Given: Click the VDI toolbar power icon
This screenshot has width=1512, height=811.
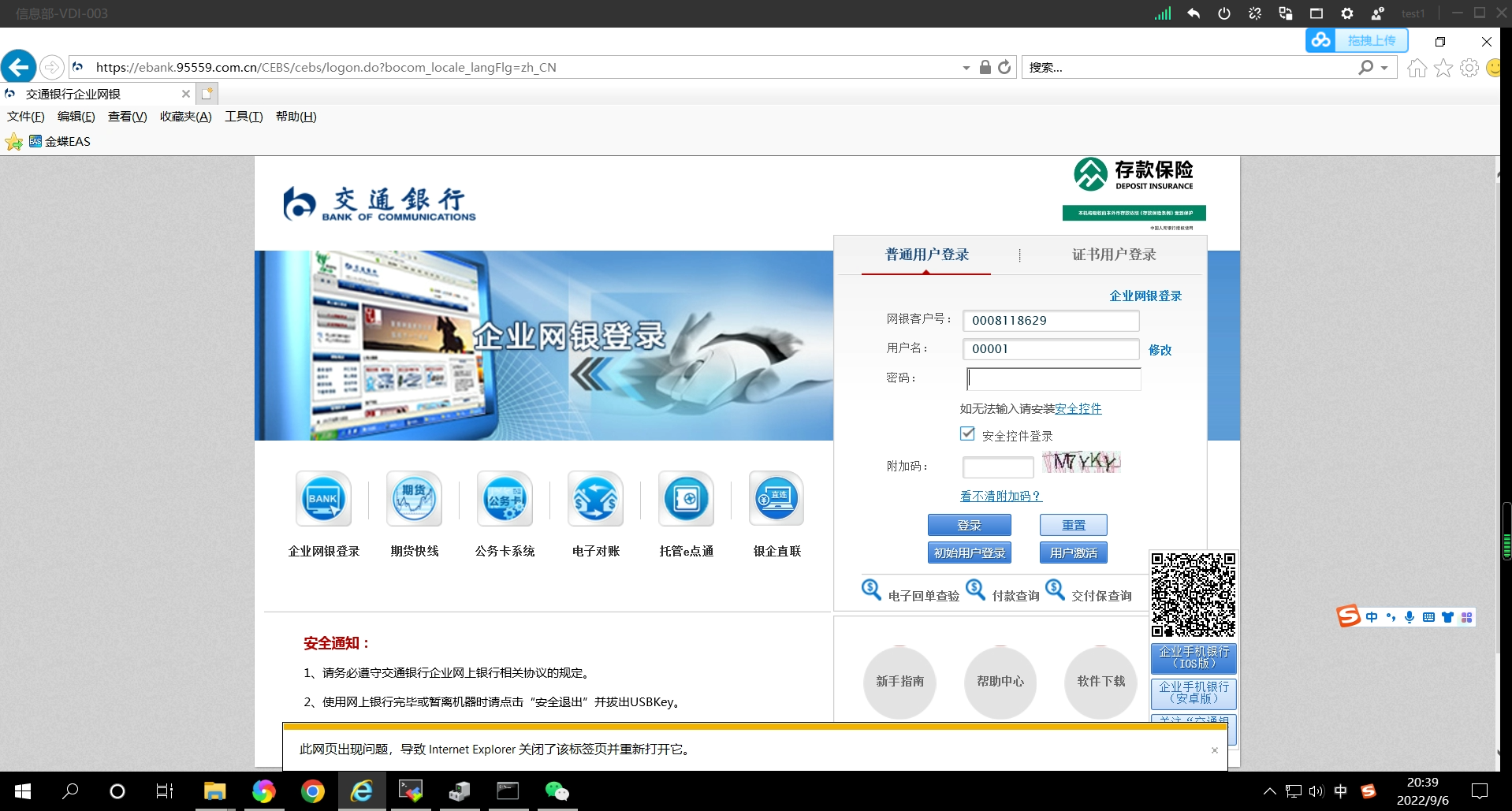Looking at the screenshot, I should (1224, 13).
